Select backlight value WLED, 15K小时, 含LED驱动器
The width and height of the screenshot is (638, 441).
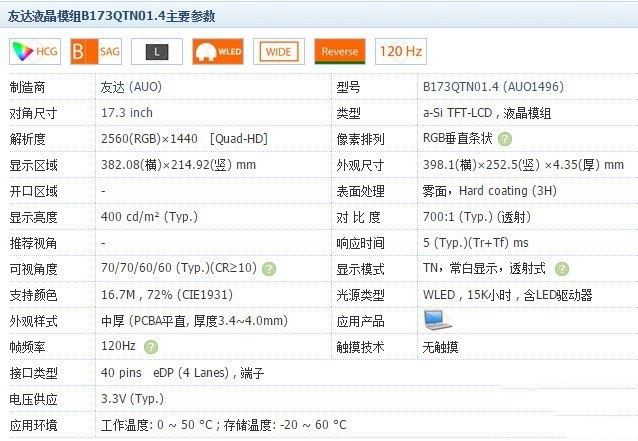[507, 295]
